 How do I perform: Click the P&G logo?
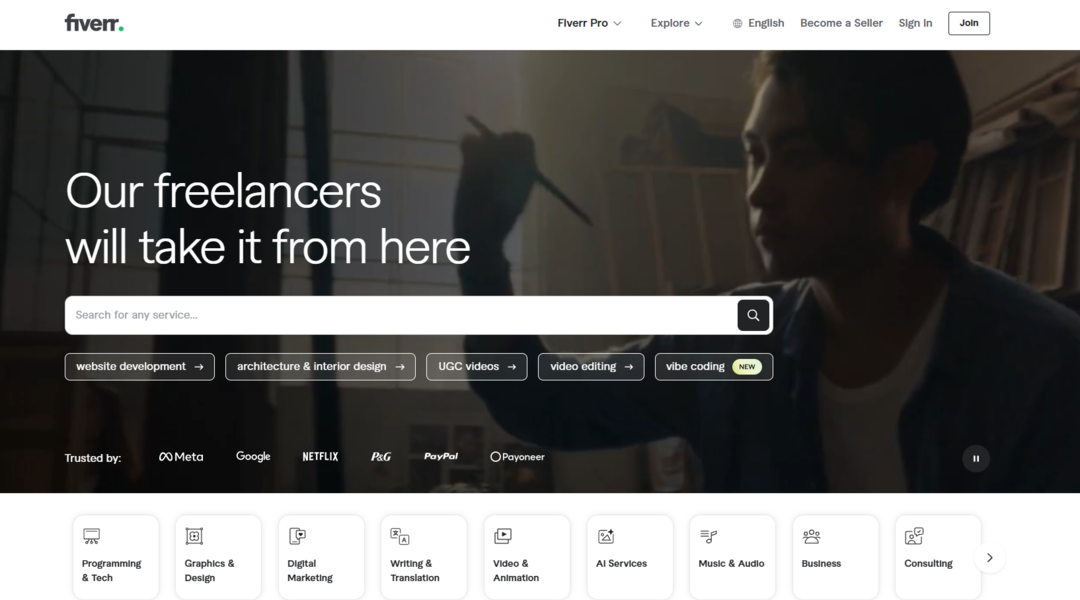(381, 457)
